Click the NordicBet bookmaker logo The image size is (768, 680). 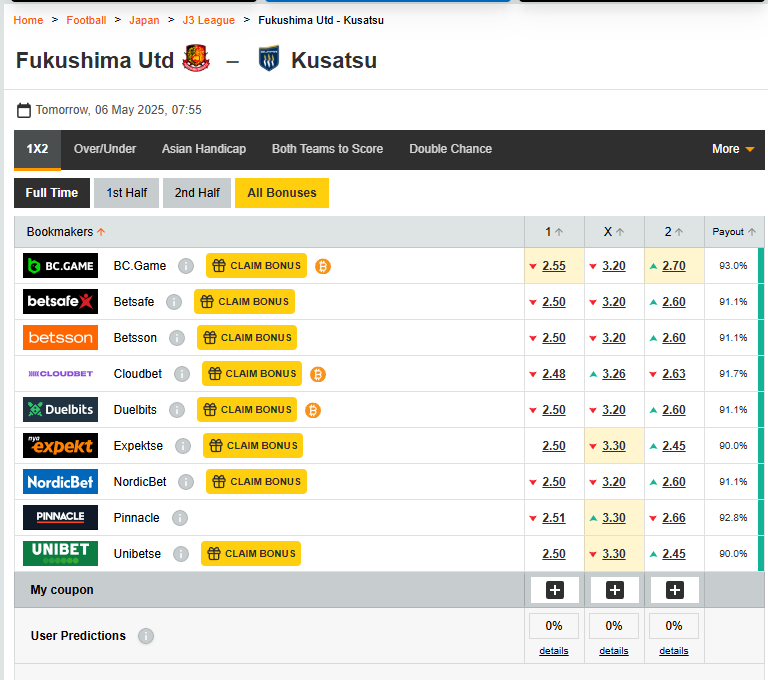60,482
